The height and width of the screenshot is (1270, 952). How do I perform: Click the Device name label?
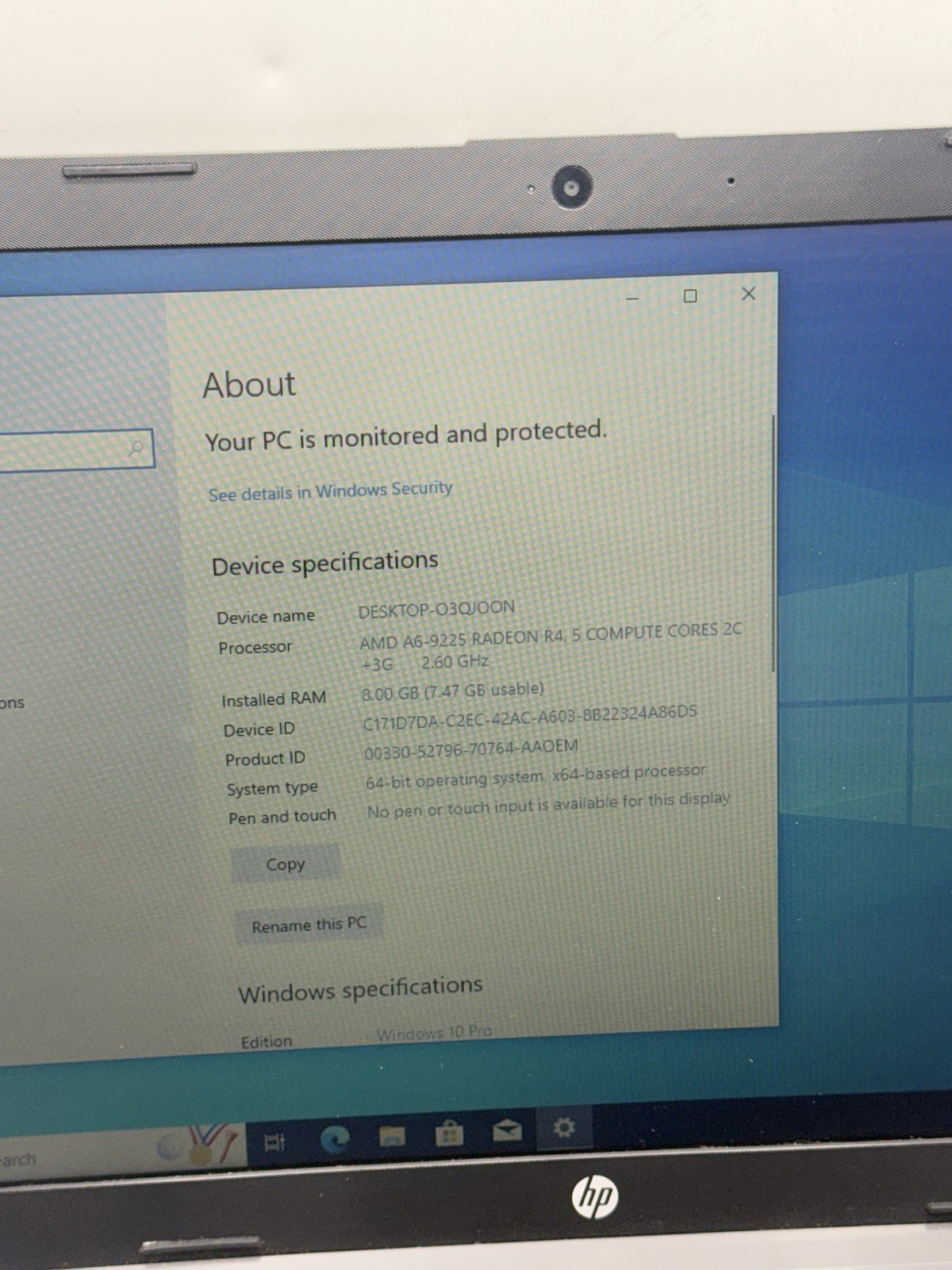(x=266, y=617)
